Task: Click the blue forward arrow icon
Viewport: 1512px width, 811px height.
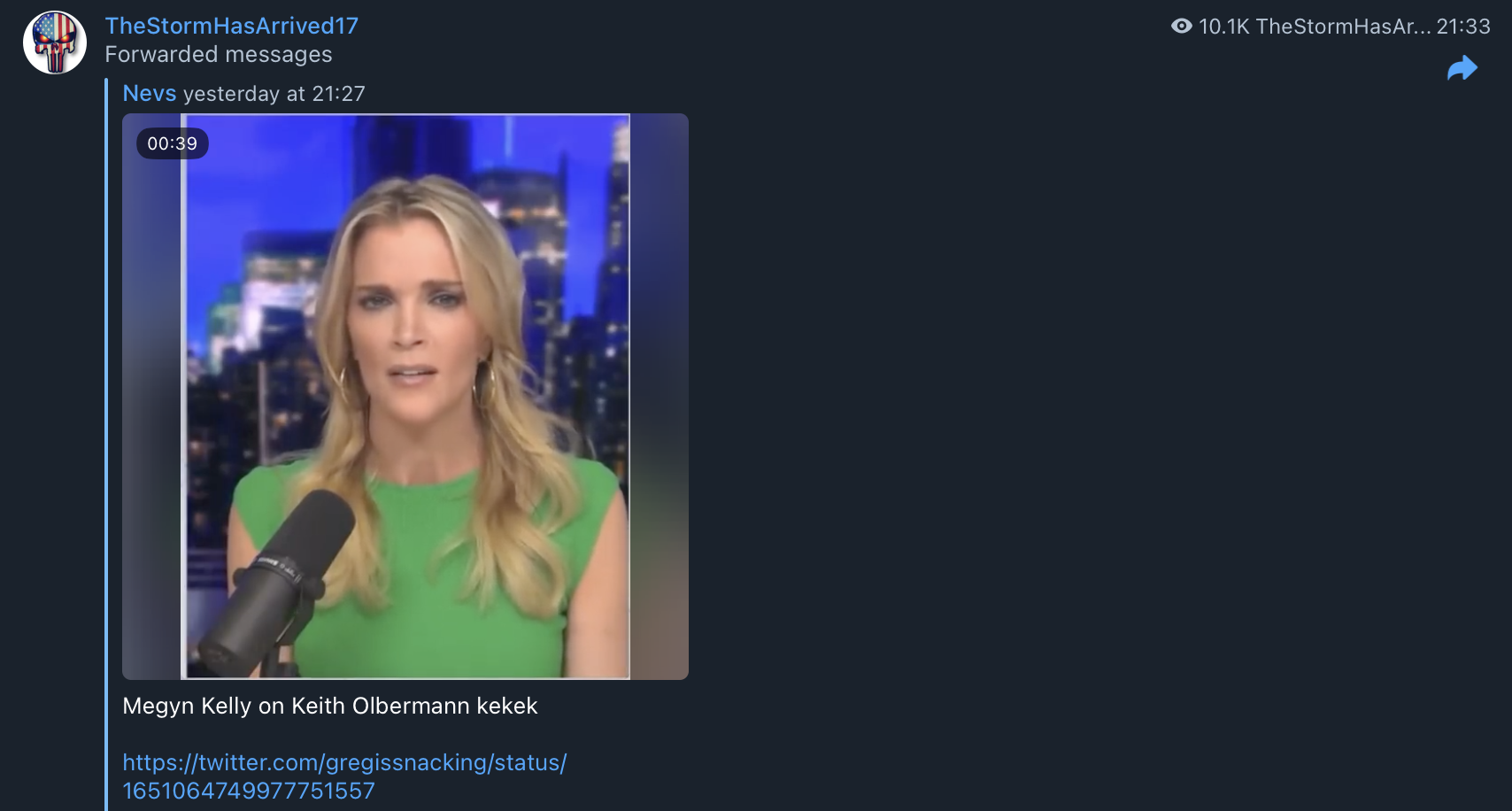Action: pyautogui.click(x=1462, y=68)
